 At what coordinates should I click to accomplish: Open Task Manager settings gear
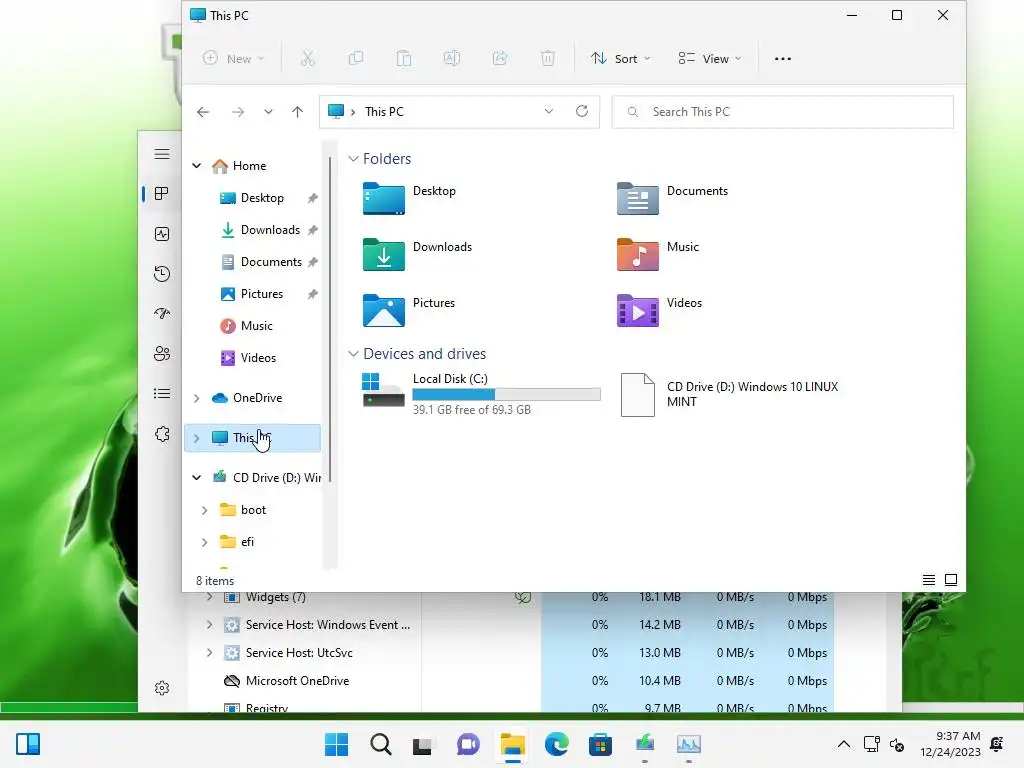162,688
